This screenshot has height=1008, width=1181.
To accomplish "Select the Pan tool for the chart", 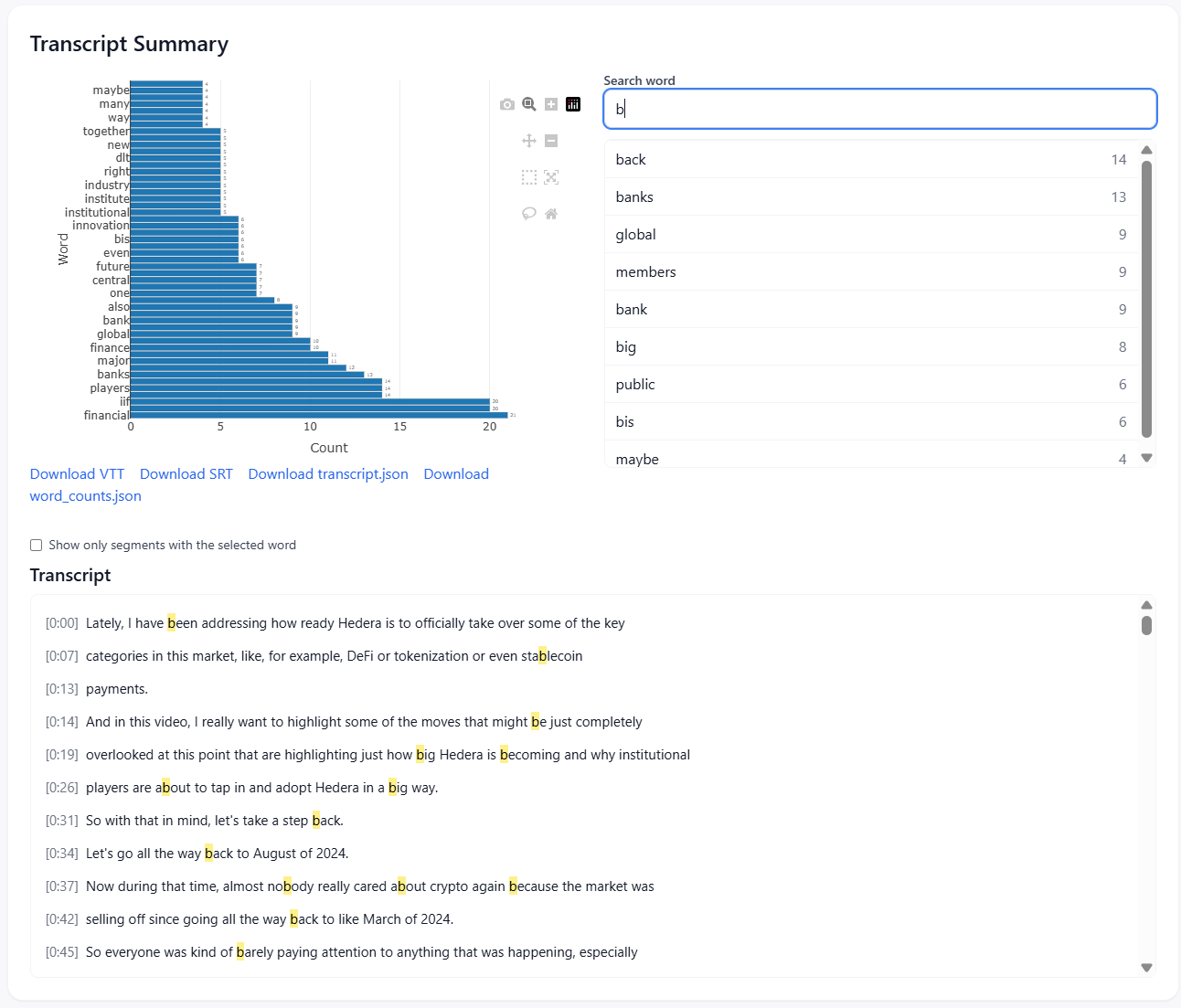I will (x=529, y=141).
